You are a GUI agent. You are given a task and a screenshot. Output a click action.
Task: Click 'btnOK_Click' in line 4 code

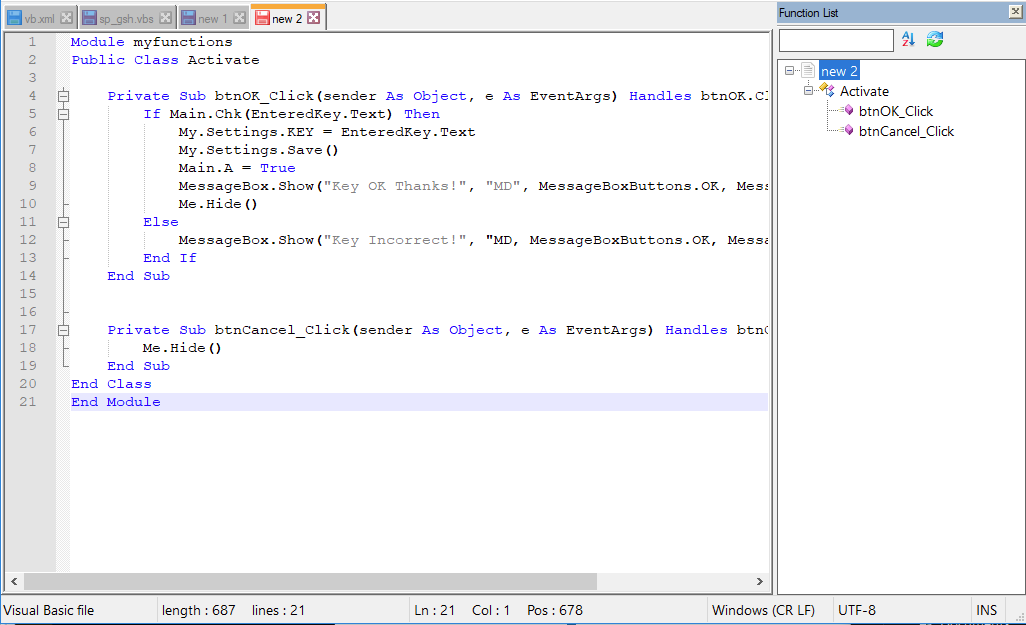coord(265,96)
